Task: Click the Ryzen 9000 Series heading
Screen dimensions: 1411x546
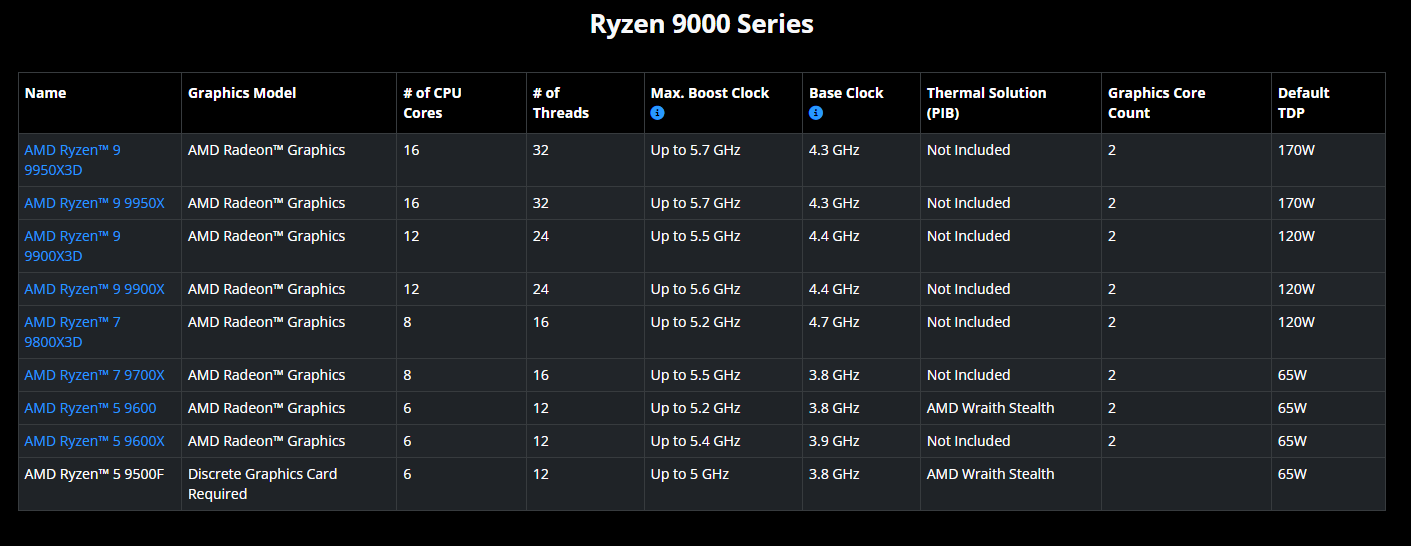Action: coord(702,24)
